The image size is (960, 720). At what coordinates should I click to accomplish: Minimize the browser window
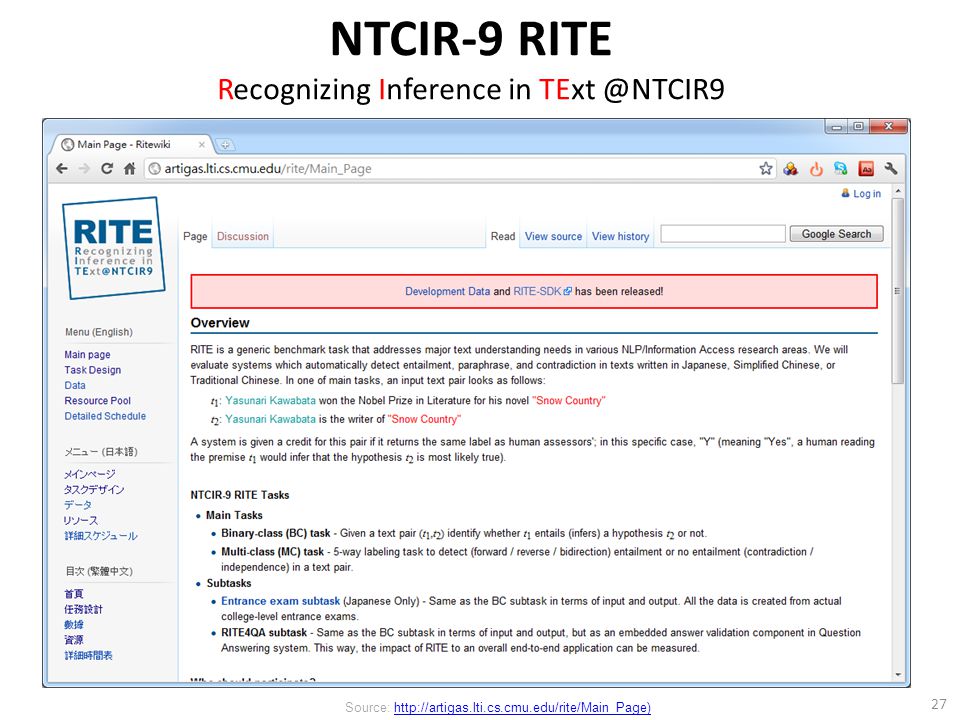[836, 127]
